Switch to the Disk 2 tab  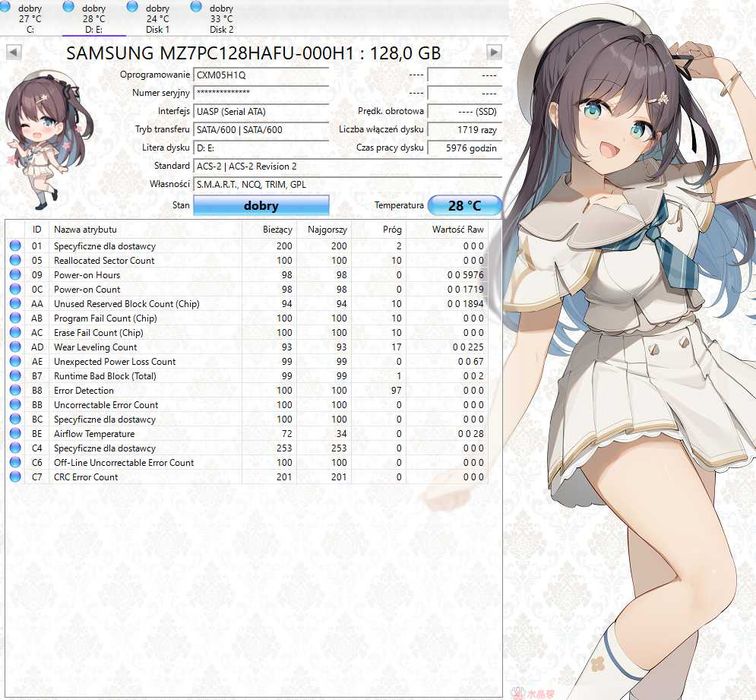point(221,19)
